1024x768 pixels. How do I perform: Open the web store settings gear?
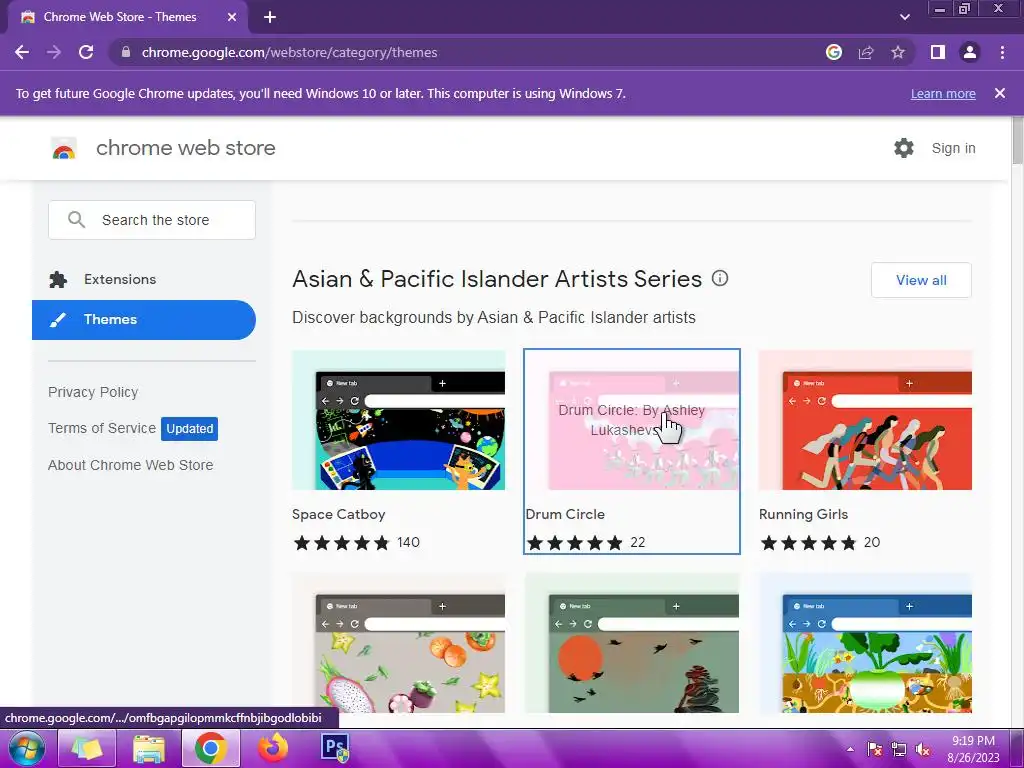pyautogui.click(x=904, y=148)
